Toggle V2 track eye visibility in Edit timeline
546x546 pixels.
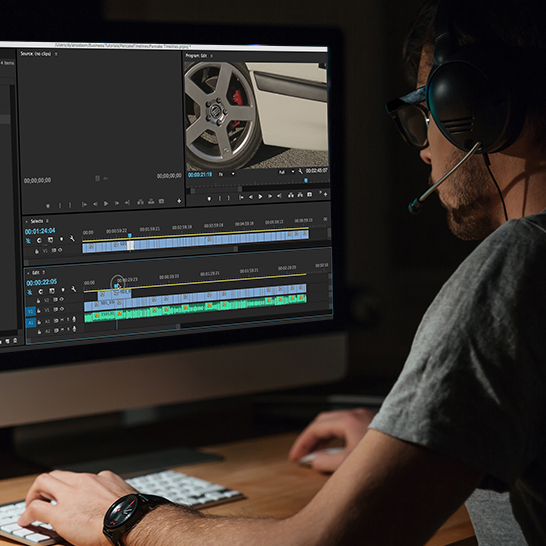click(x=62, y=299)
